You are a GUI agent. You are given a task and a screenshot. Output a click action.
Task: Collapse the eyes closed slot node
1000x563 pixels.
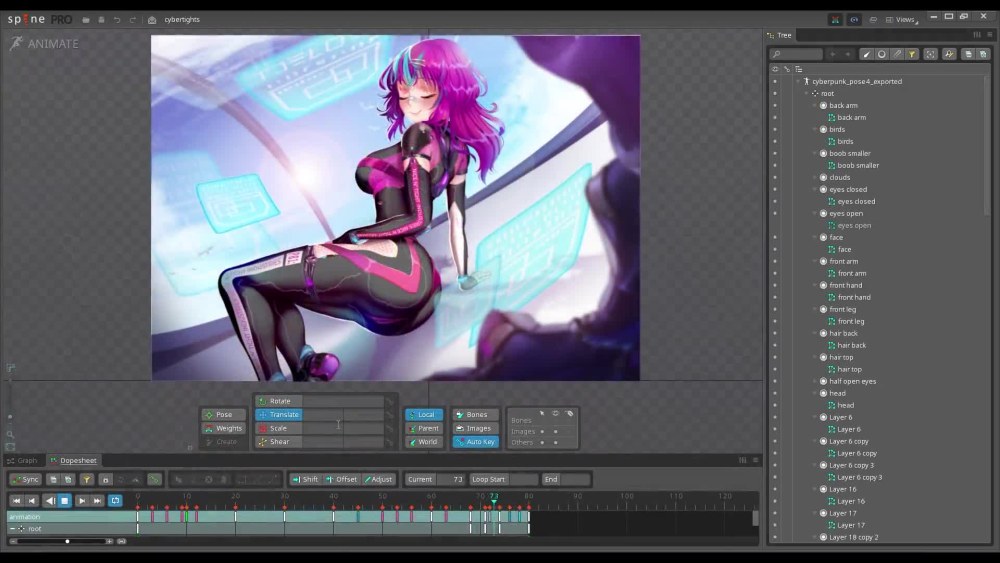pos(815,189)
